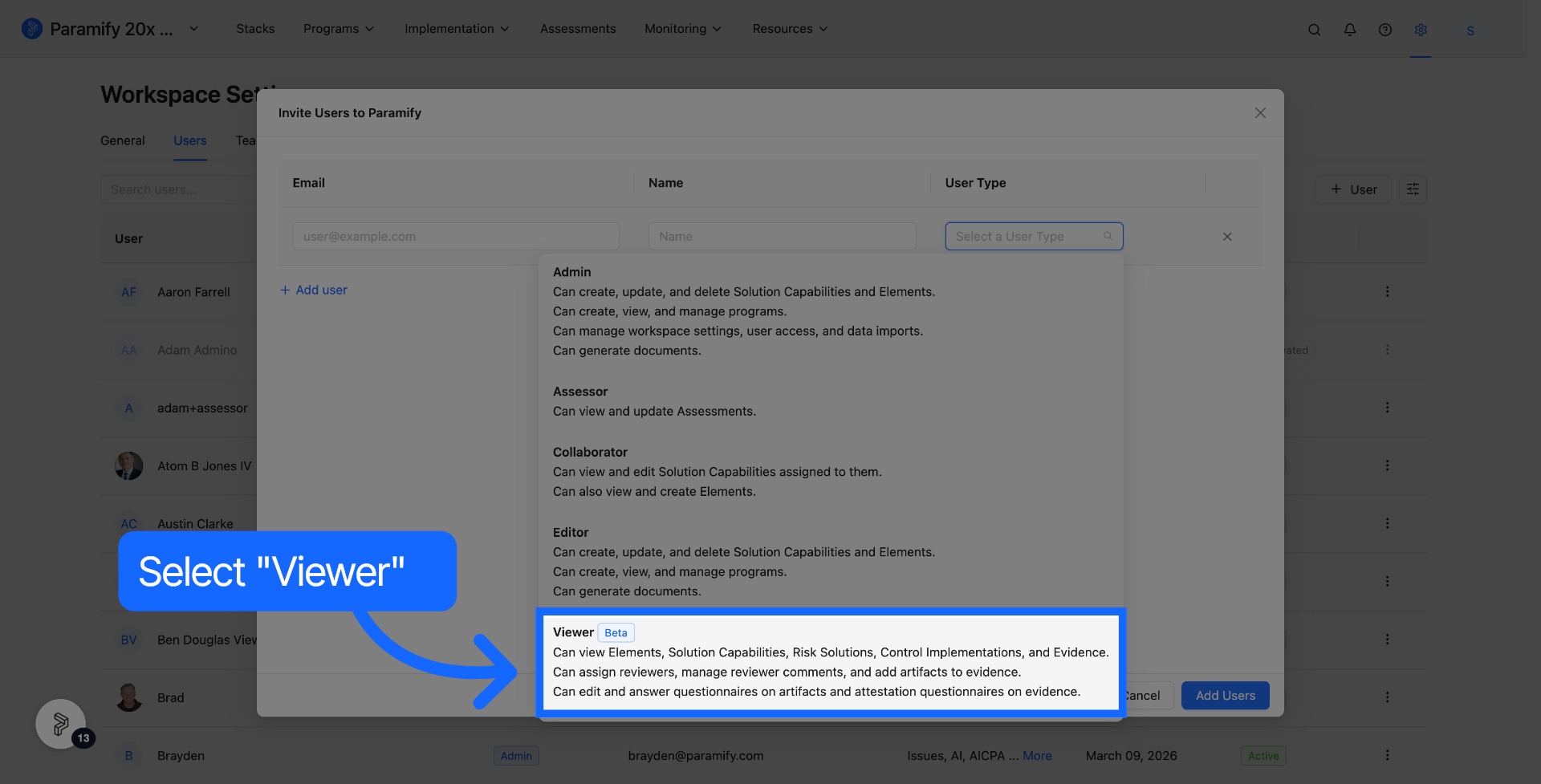This screenshot has height=784, width=1541.
Task: Open the Select a User Type combo box
Action: (x=1034, y=237)
